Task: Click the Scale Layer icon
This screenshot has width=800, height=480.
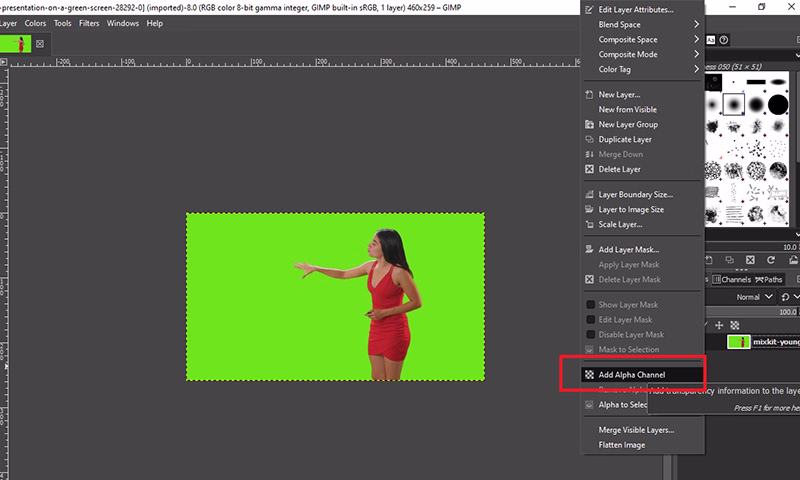Action: click(x=589, y=224)
